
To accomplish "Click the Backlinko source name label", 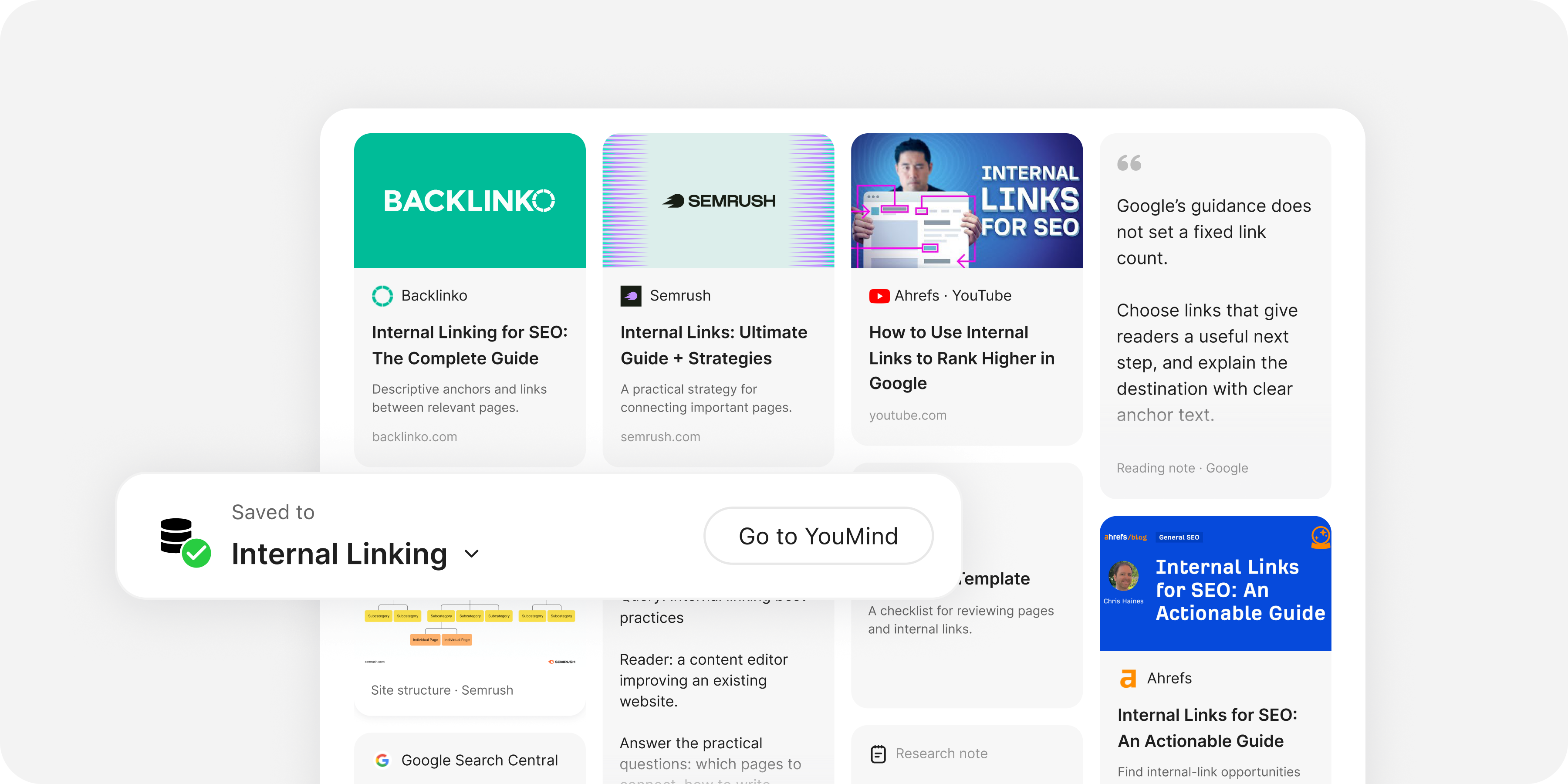I will tap(434, 296).
